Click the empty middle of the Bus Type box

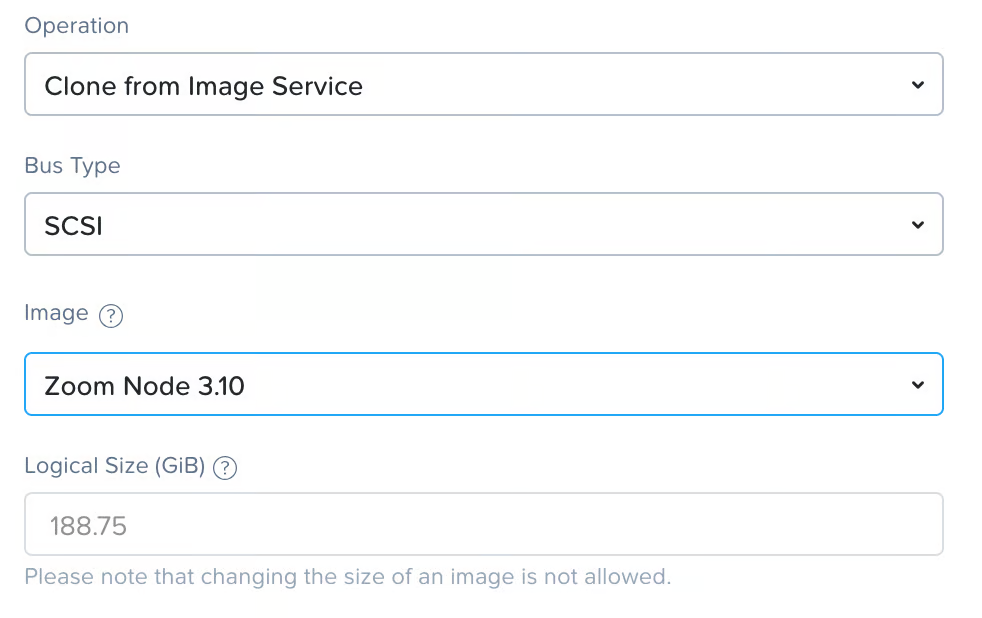click(x=500, y=225)
